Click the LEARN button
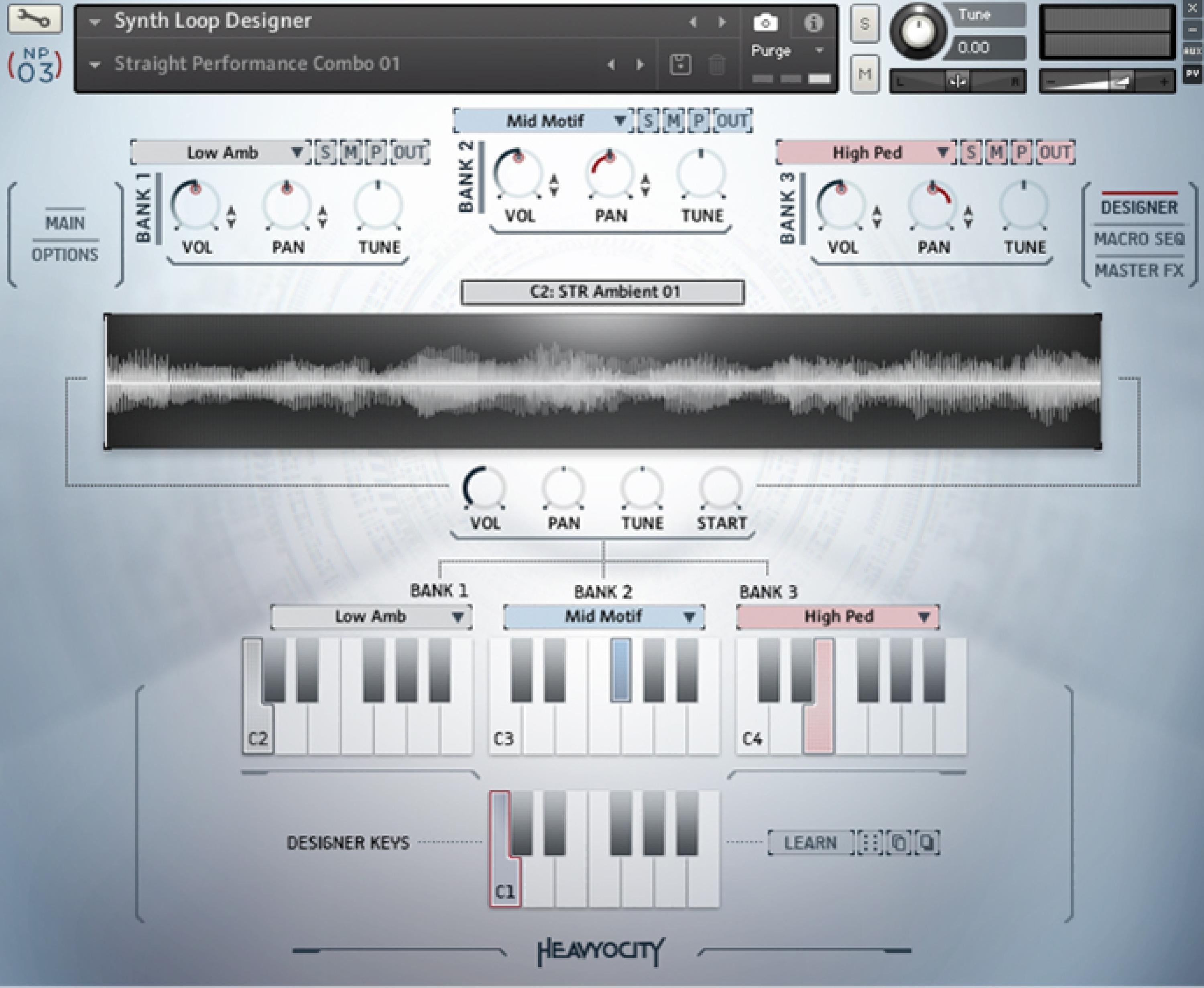 (x=811, y=842)
